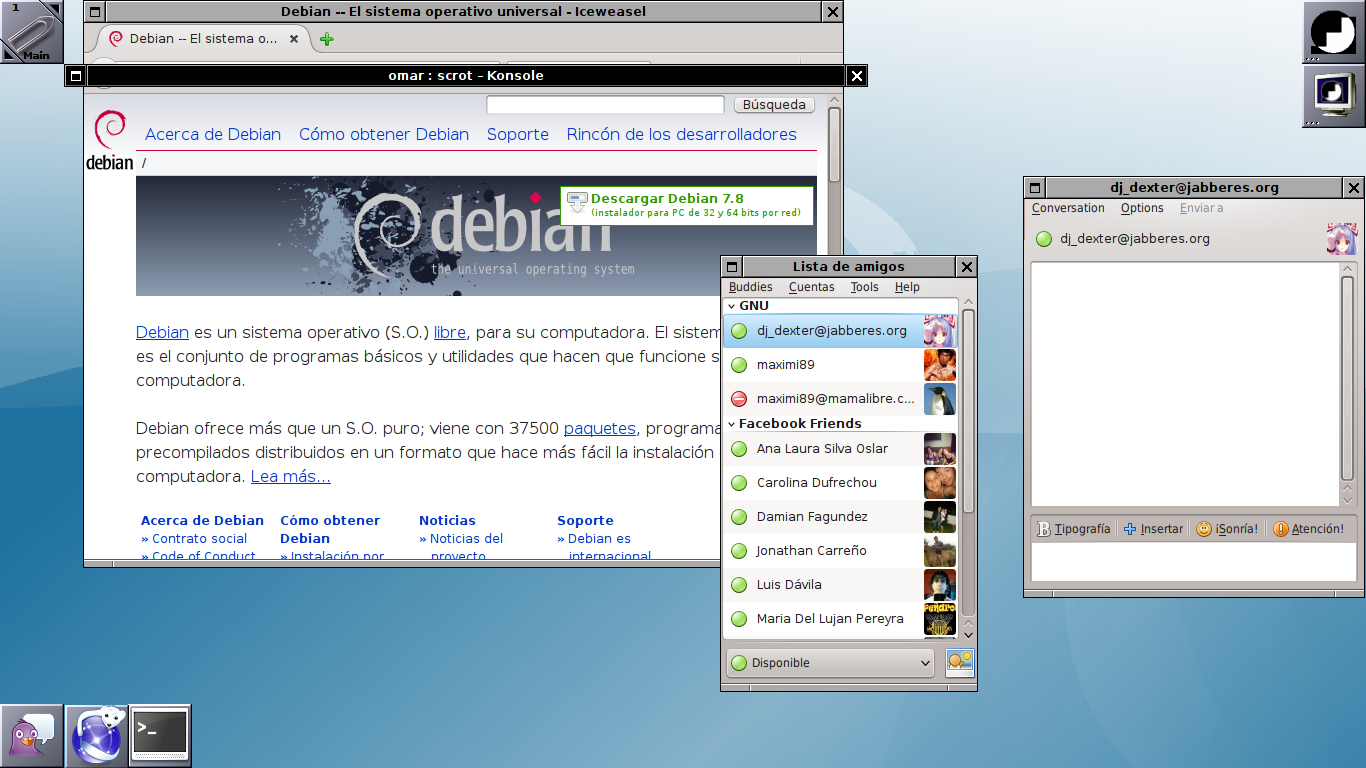
Task: Open the Acerca de Debian nav link
Action: click(213, 134)
